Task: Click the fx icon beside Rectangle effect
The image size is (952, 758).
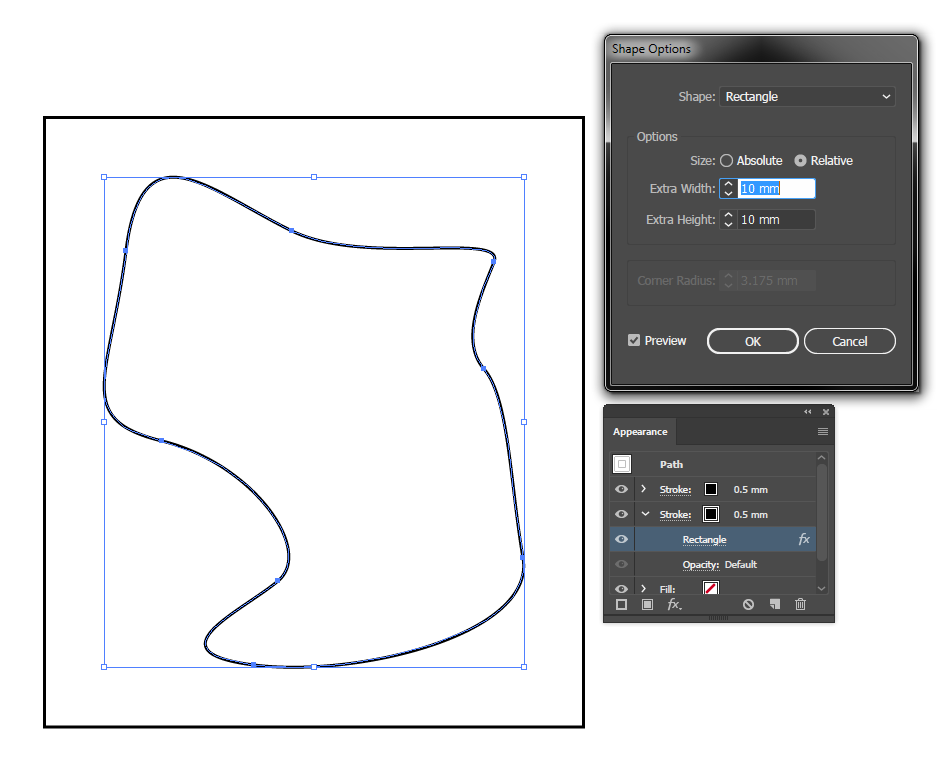Action: coord(806,539)
